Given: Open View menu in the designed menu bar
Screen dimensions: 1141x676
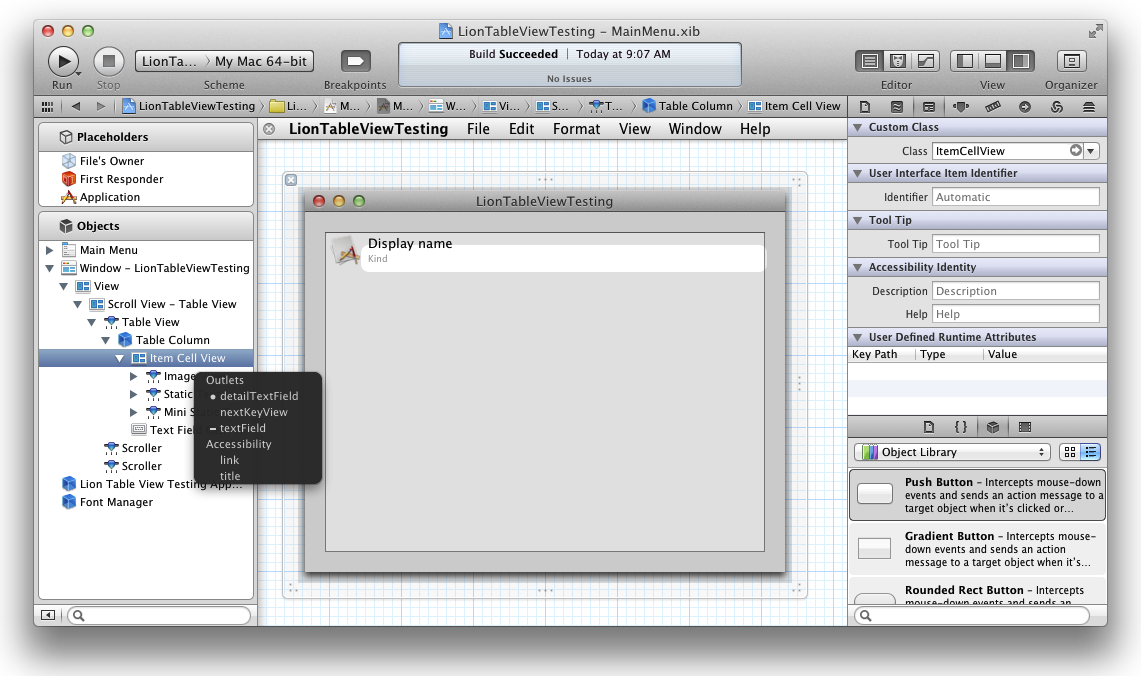Looking at the screenshot, I should click(635, 129).
